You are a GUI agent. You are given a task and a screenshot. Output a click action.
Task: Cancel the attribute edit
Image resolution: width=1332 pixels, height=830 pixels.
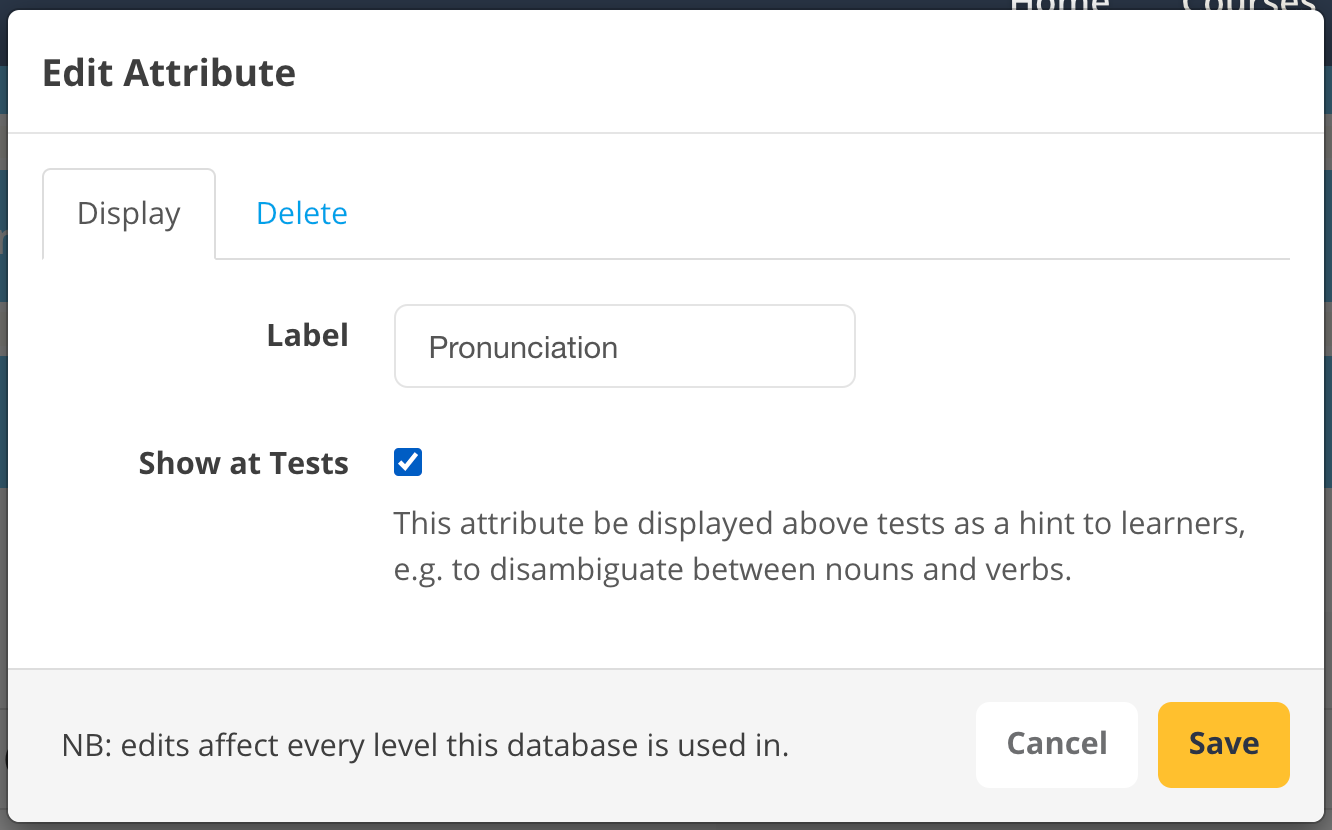(1056, 744)
